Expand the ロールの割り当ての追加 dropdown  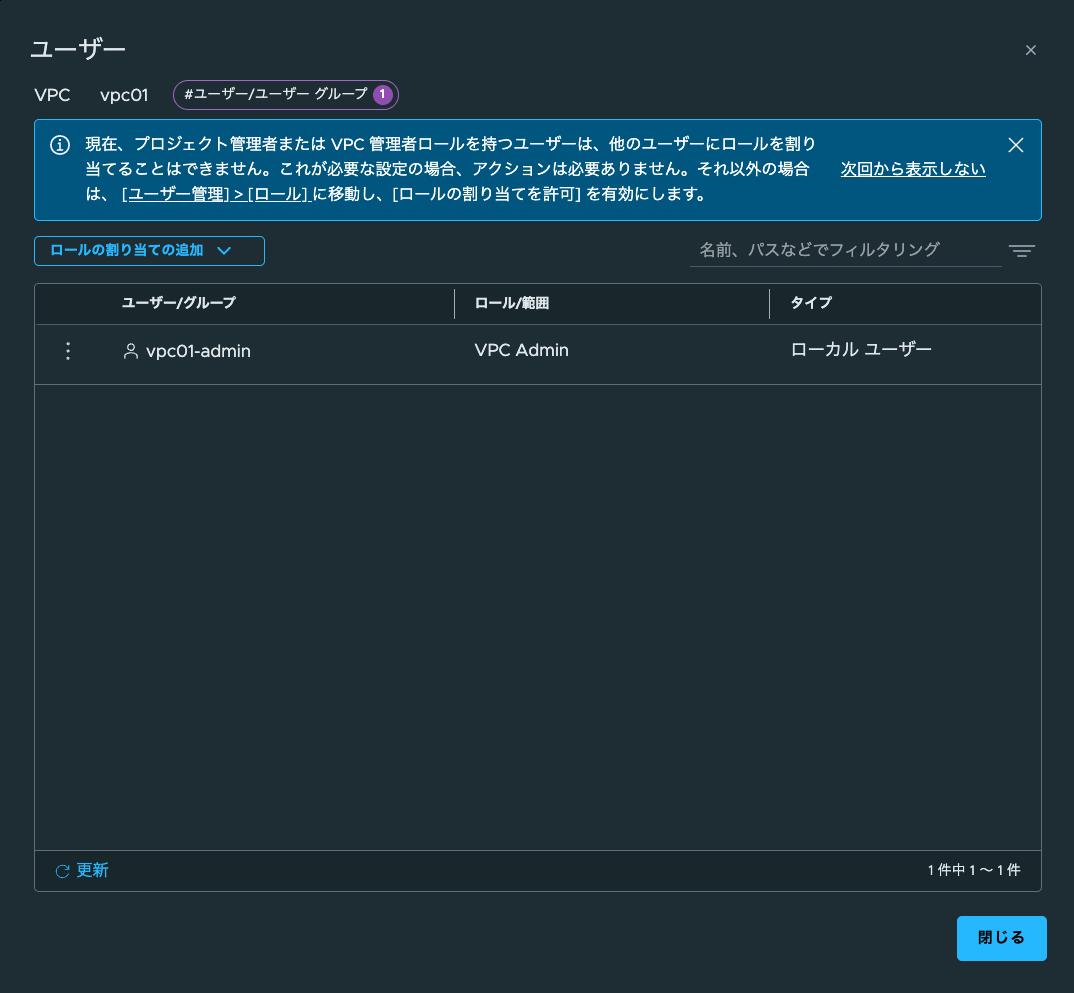pyautogui.click(x=149, y=251)
